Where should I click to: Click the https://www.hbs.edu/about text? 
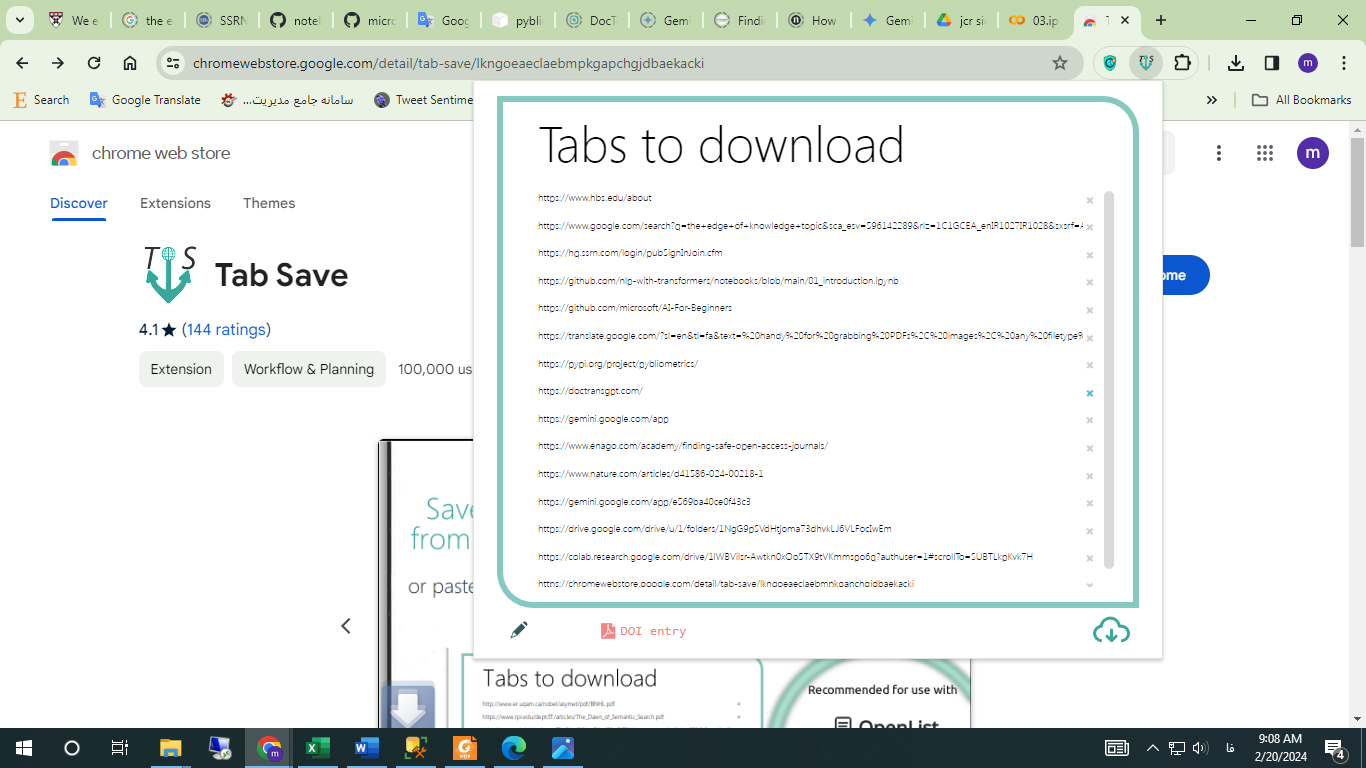click(594, 198)
